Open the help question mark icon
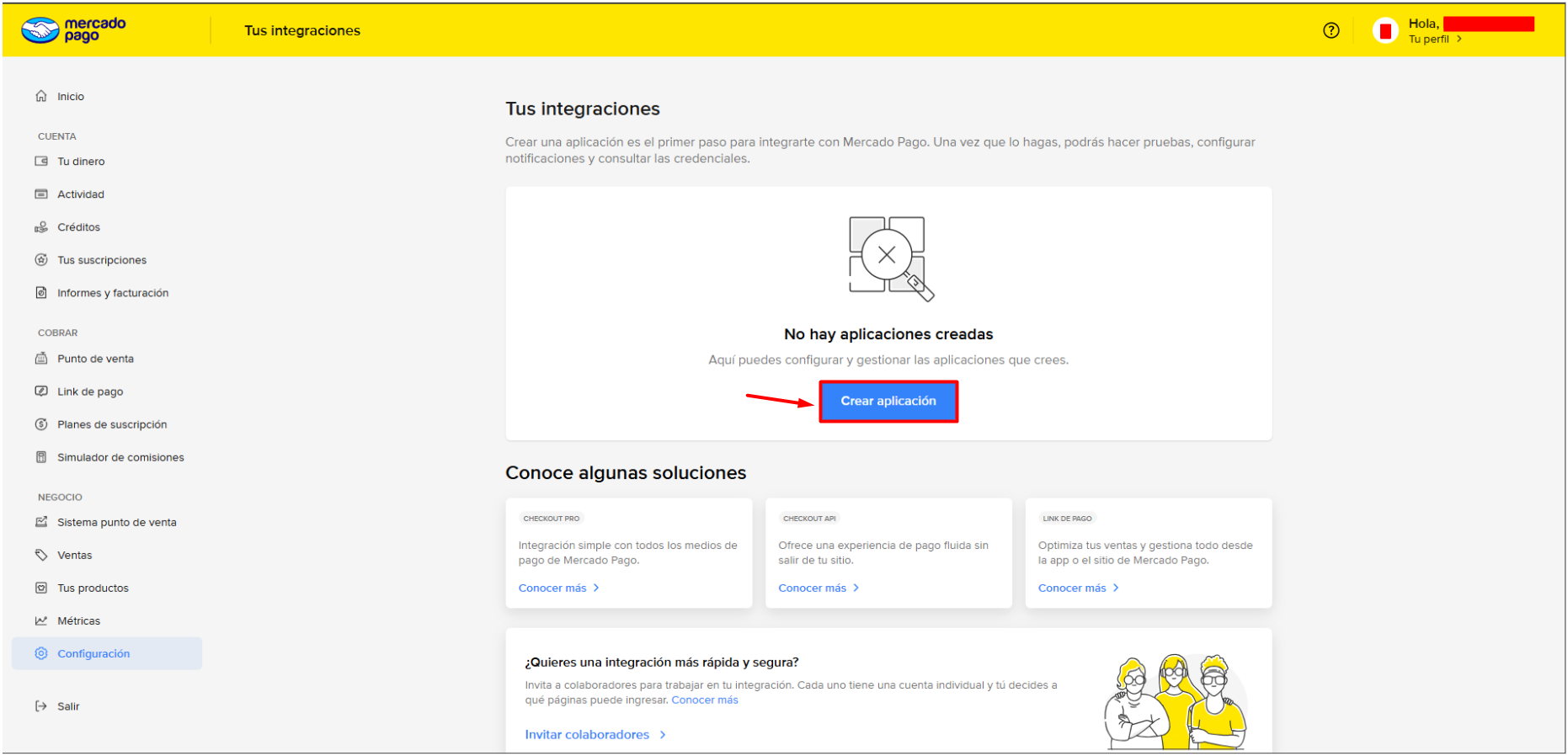 pos(1331,30)
